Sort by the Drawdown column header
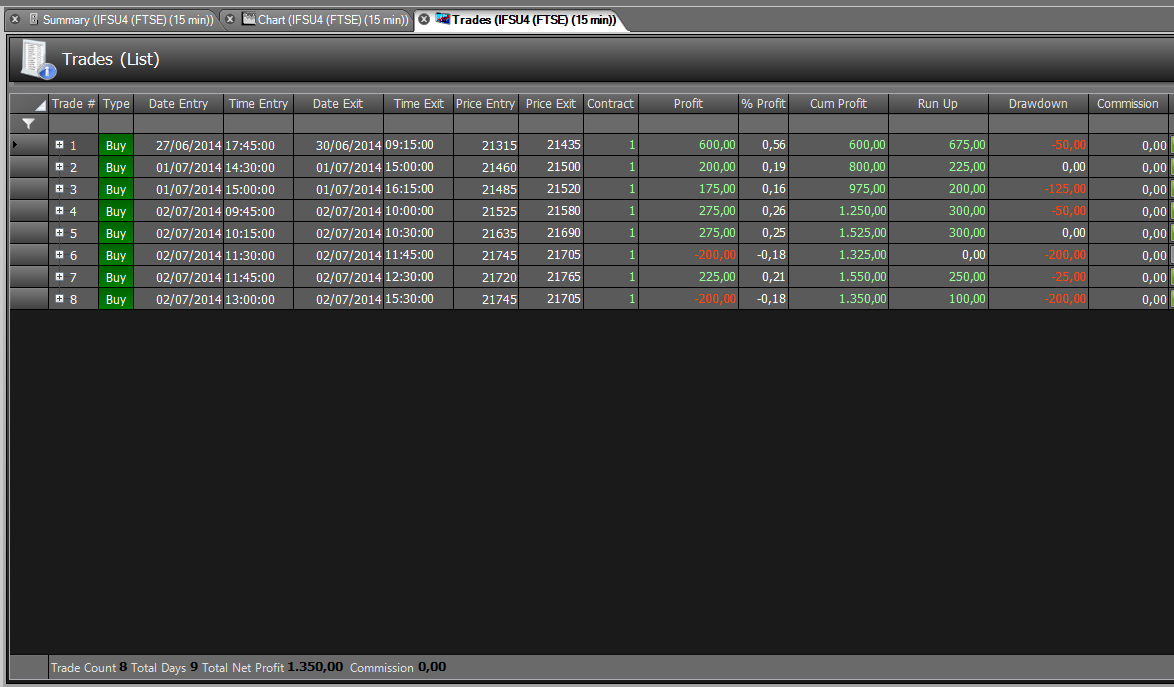Screen dimensions: 1174x687 pos(1038,103)
